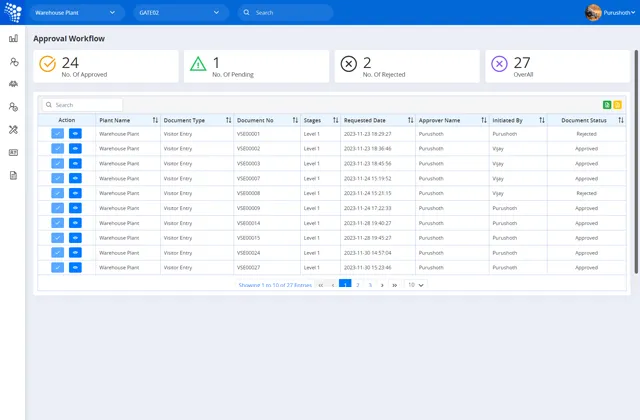The height and width of the screenshot is (420, 640).
Task: Open rows-per-page dropdown showing 10
Action: coord(416,285)
